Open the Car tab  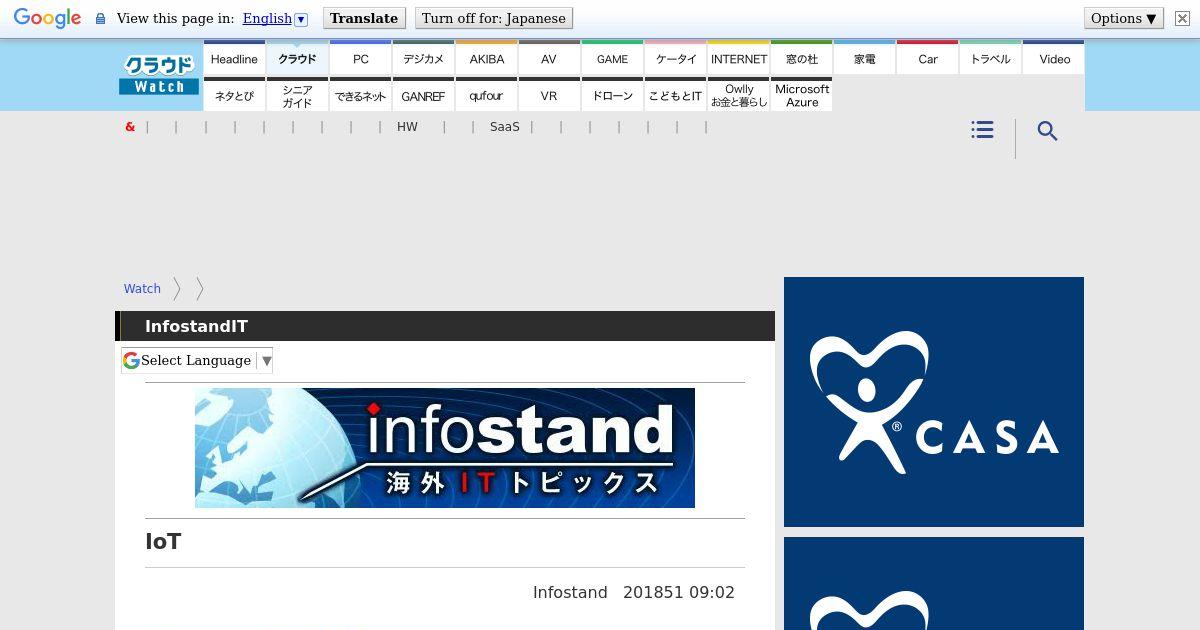click(x=928, y=58)
